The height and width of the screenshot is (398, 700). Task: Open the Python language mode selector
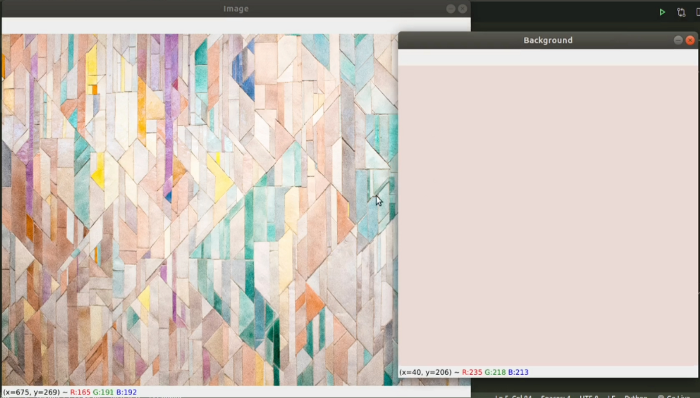635,396
